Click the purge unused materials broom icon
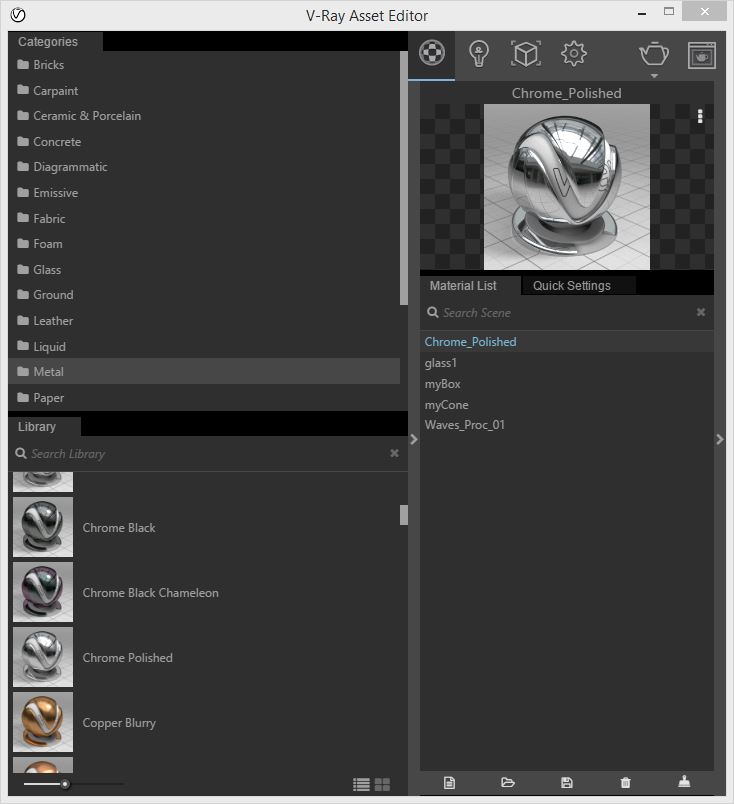Screen dimensions: 734x804 [684, 781]
